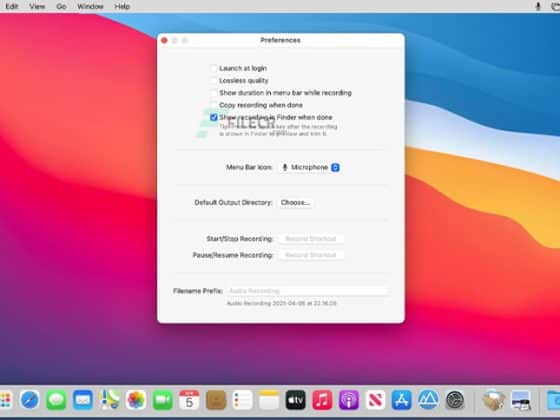Open the Go menu
The height and width of the screenshot is (420, 560).
click(61, 6)
